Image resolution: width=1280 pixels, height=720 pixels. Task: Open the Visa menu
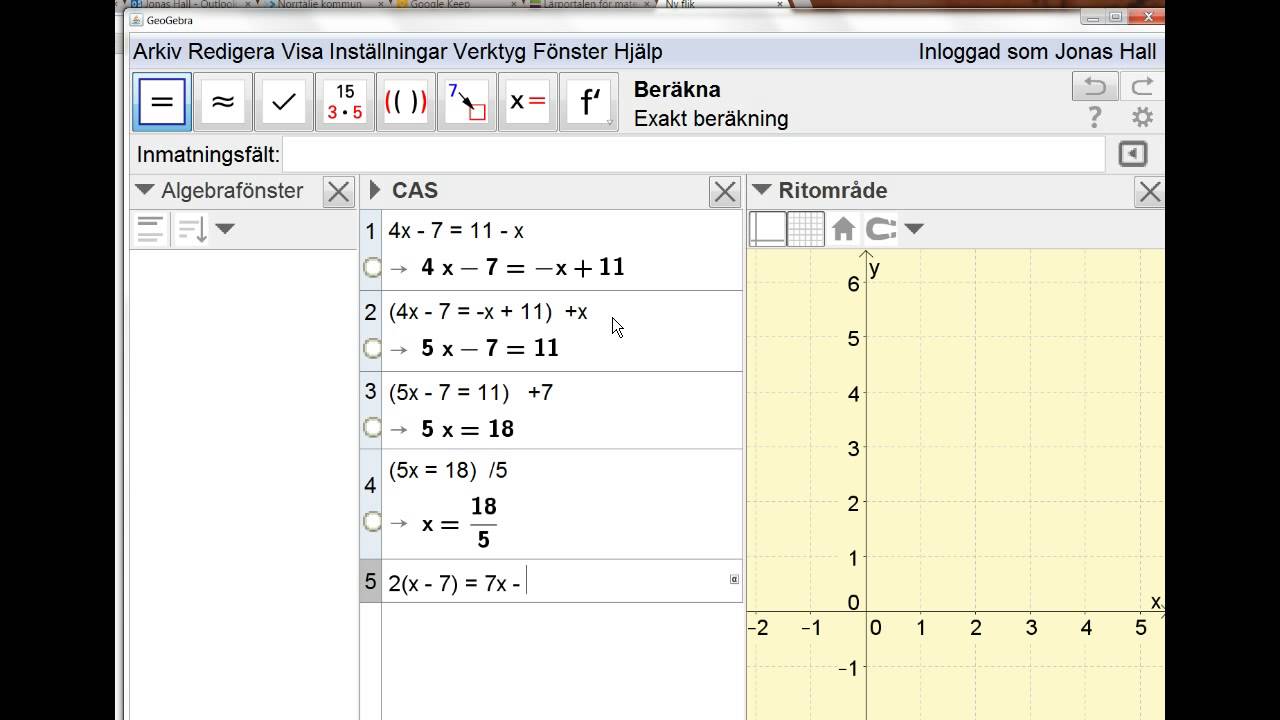click(x=301, y=52)
